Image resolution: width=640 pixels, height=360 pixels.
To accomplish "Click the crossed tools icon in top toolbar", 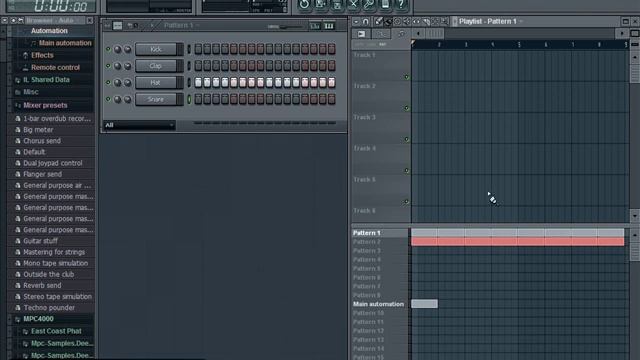I will click(353, 4).
